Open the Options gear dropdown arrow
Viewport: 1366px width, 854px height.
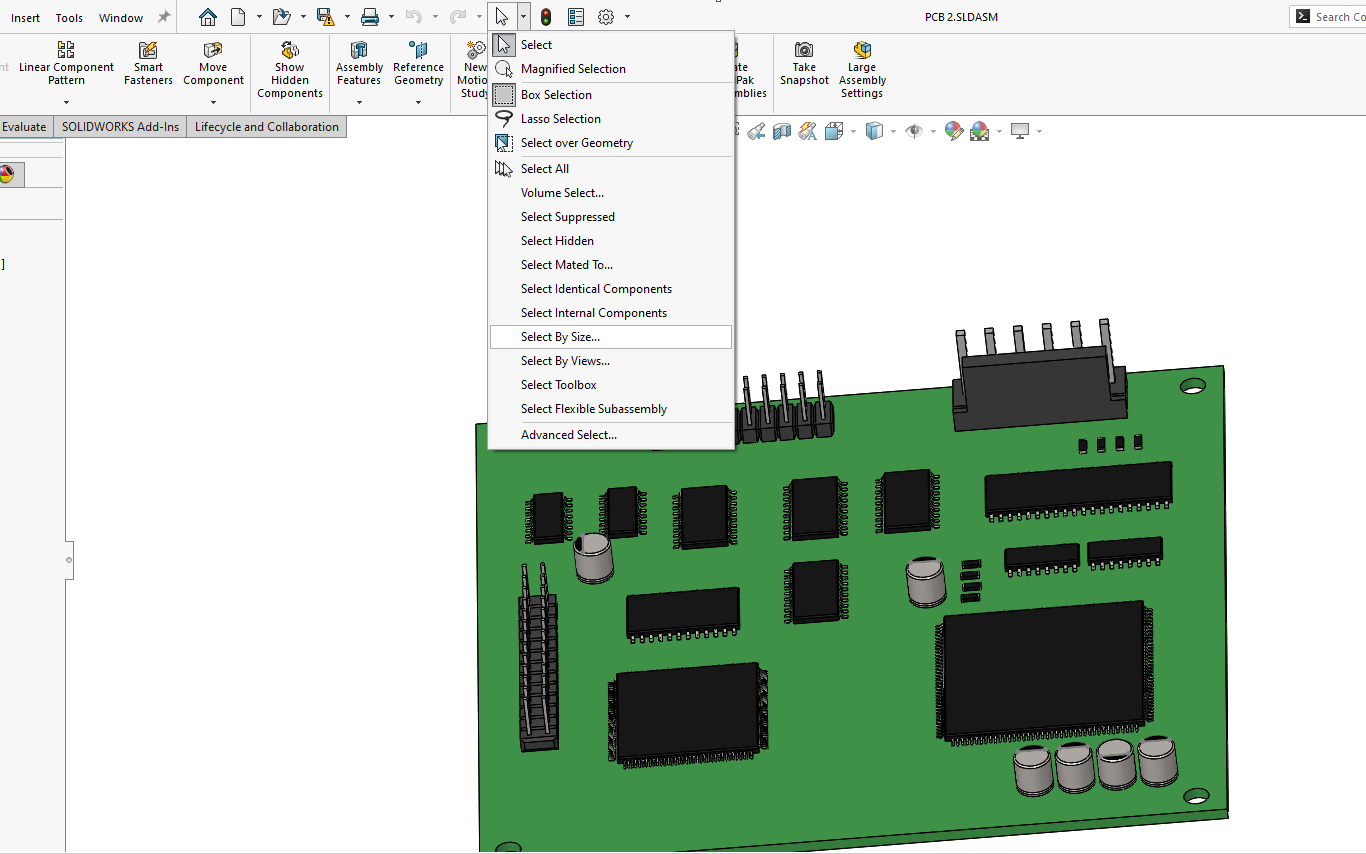point(627,17)
